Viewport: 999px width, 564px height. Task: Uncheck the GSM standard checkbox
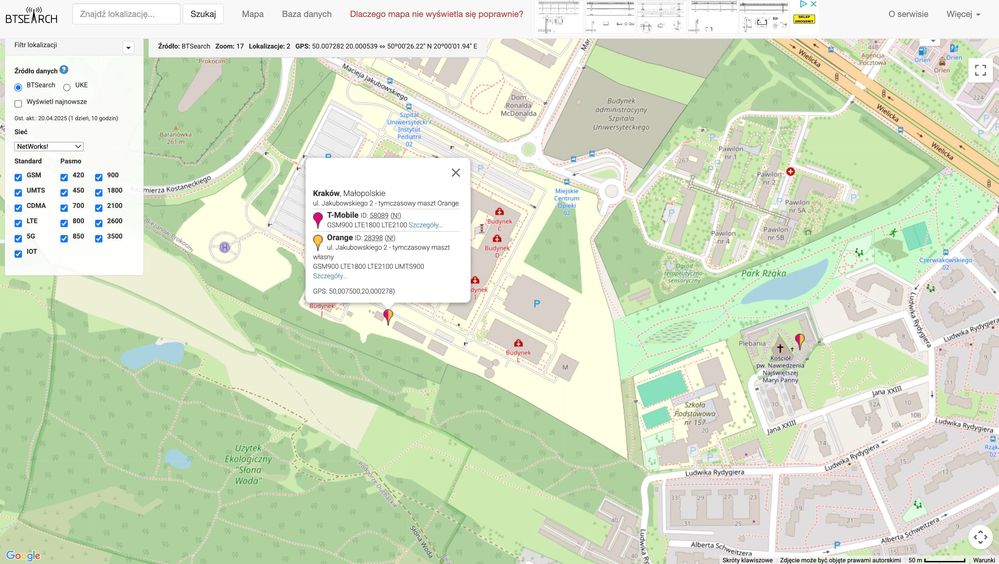pyautogui.click(x=18, y=177)
